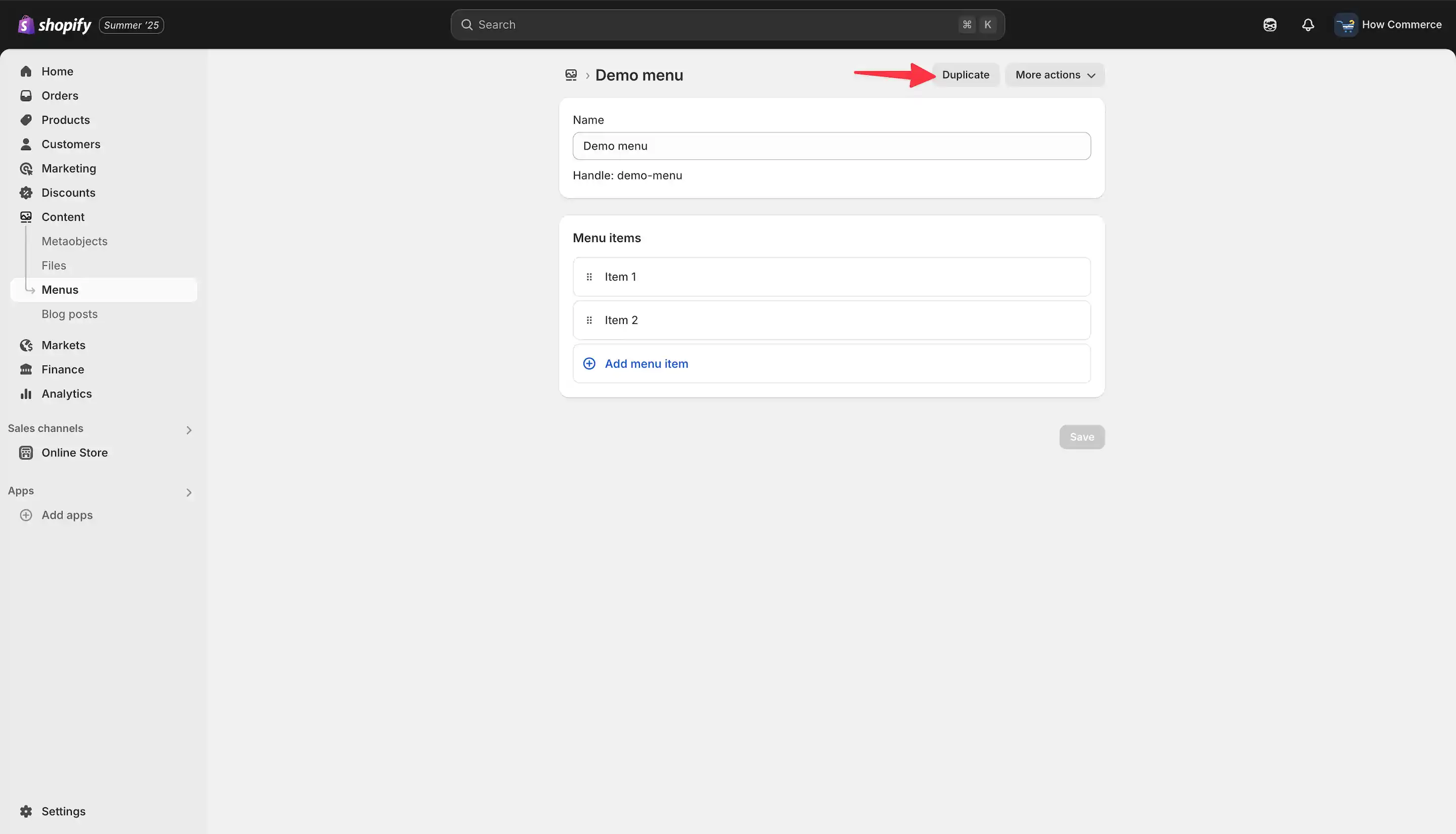Click the Analytics bar chart icon
1456x834 pixels.
click(26, 394)
